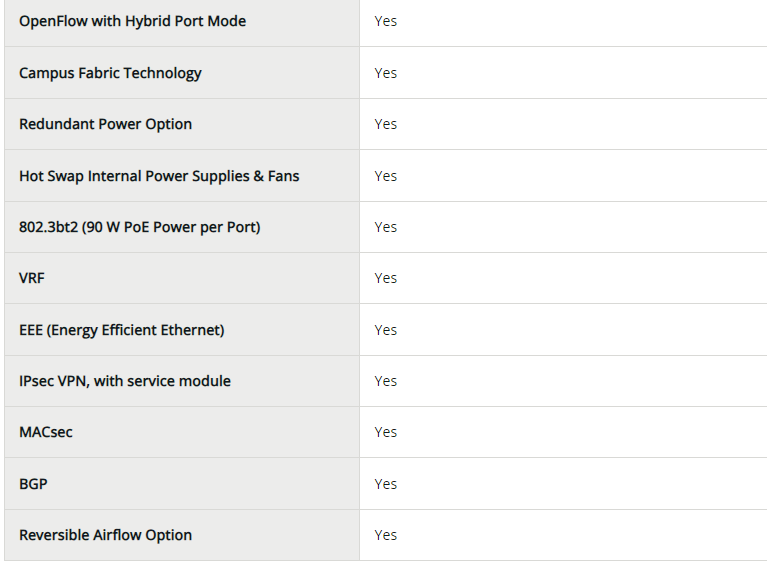Select the BGP feature label
Image resolution: width=767 pixels, height=570 pixels.
33,484
